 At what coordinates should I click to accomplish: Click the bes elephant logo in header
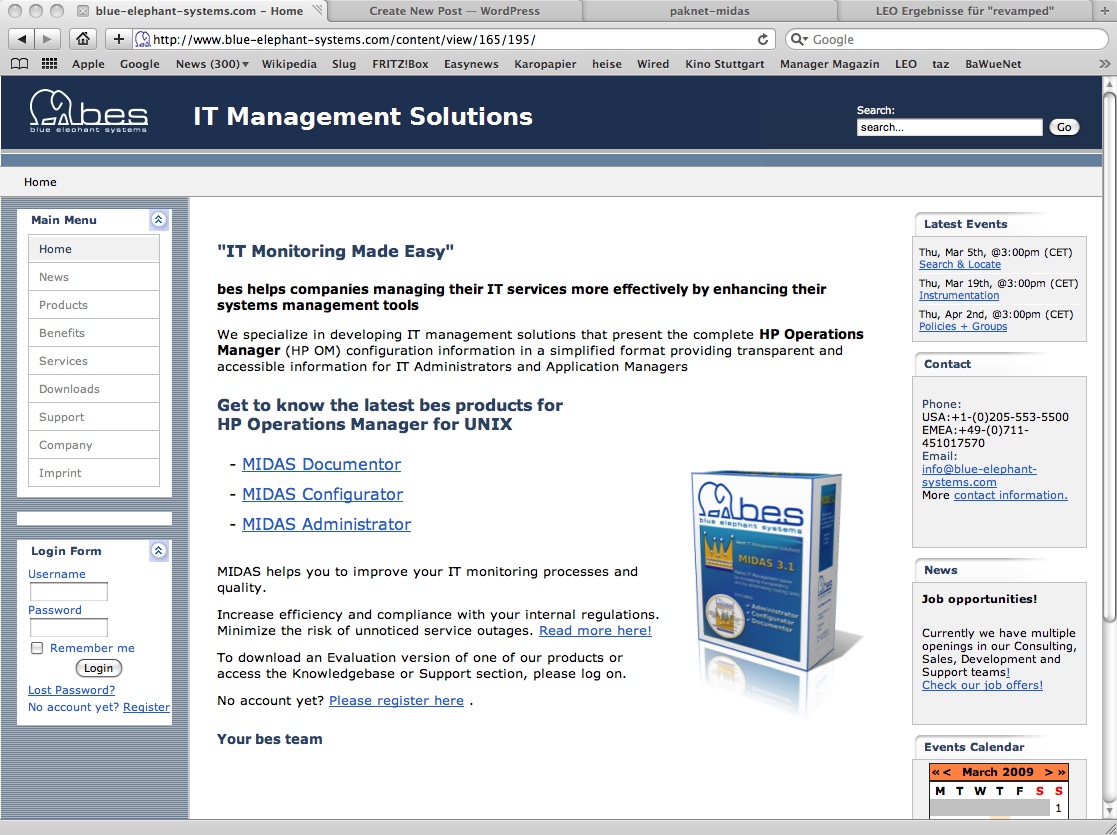pyautogui.click(x=89, y=111)
